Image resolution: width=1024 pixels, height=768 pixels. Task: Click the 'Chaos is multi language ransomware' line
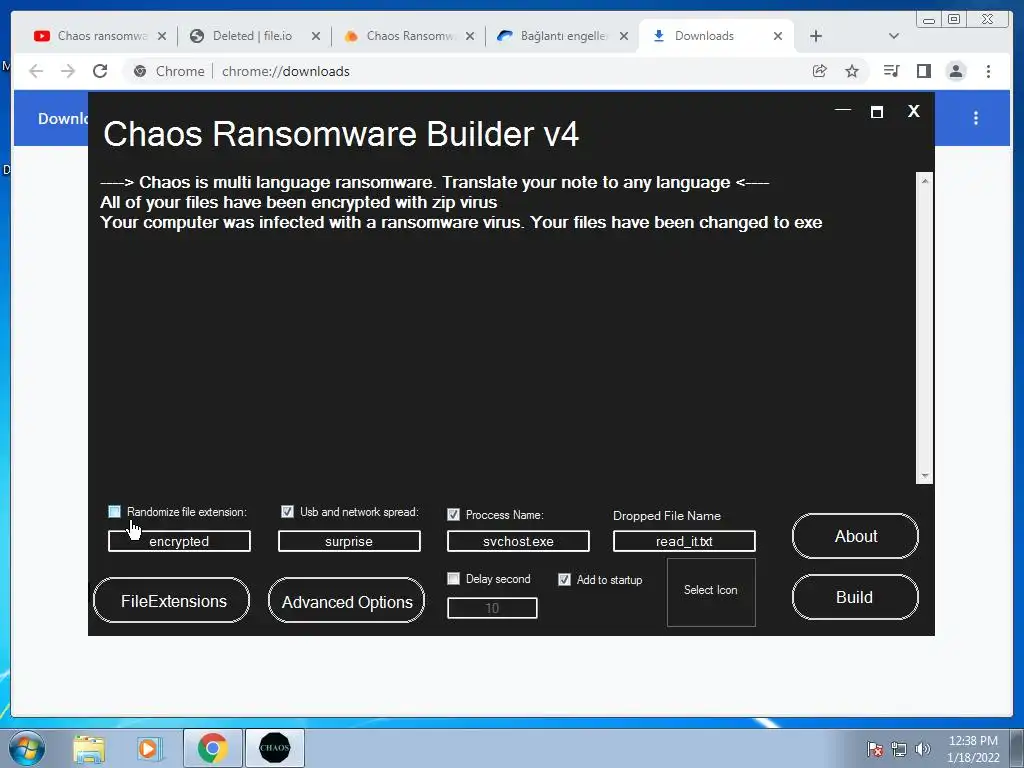(x=434, y=182)
